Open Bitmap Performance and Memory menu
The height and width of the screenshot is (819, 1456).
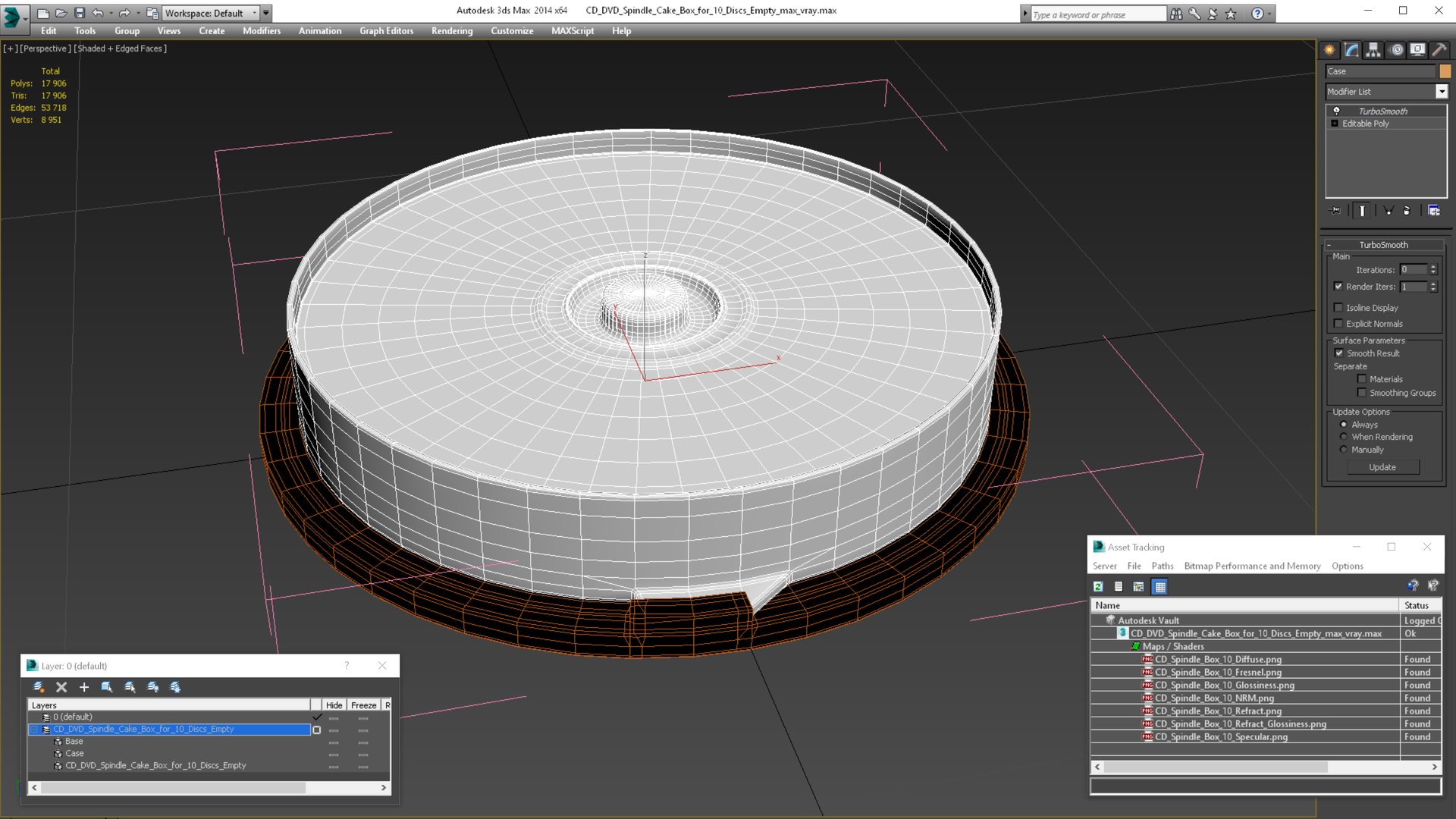1252,566
